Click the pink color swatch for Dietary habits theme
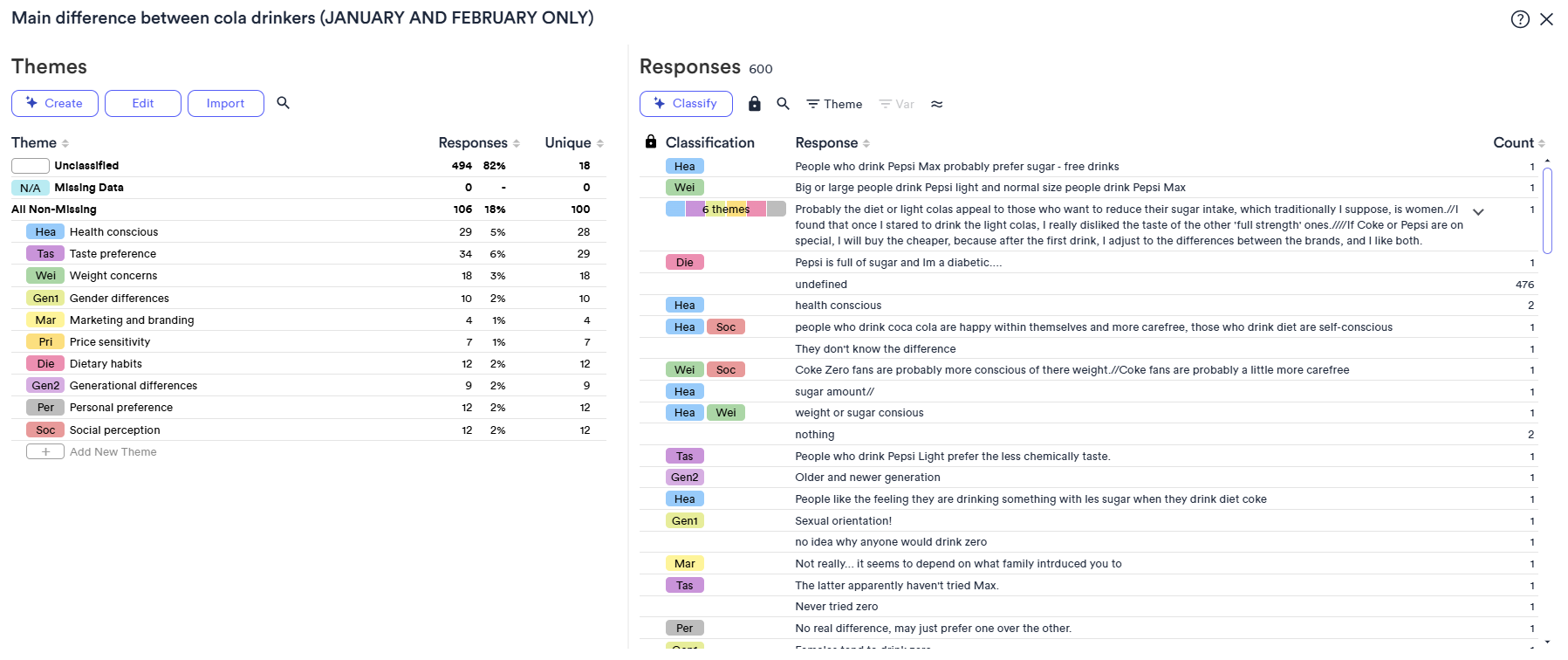The image size is (1568, 660). tap(45, 363)
